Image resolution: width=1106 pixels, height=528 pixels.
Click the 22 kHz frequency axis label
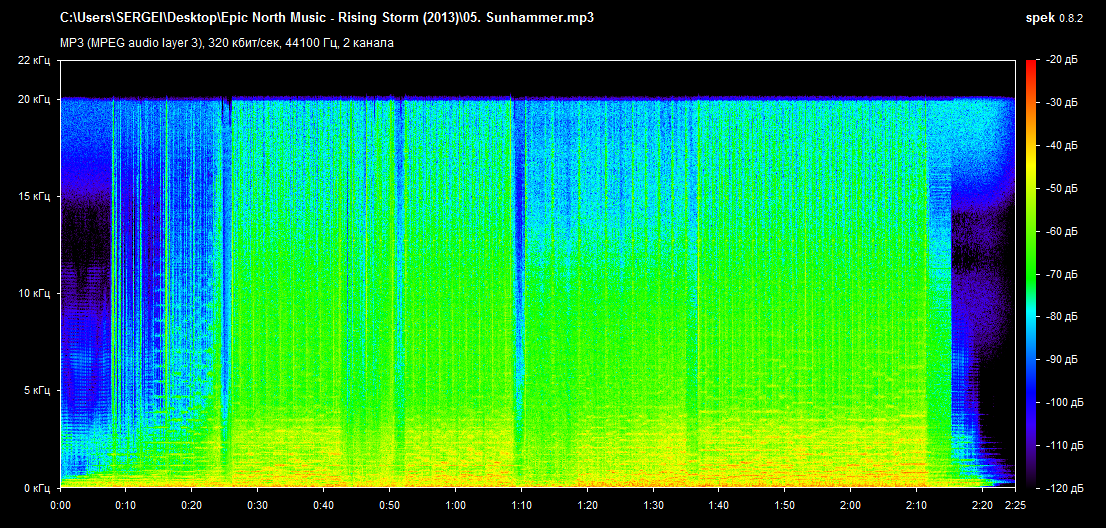pyautogui.click(x=35, y=61)
